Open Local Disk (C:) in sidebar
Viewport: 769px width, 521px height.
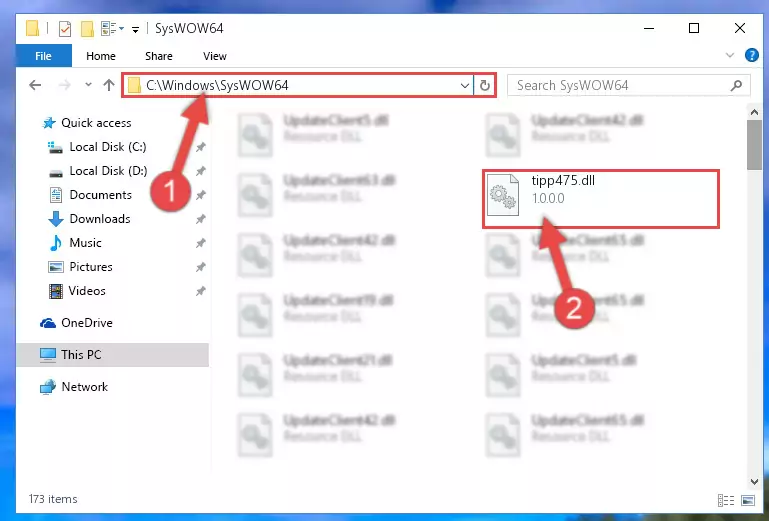pos(107,147)
